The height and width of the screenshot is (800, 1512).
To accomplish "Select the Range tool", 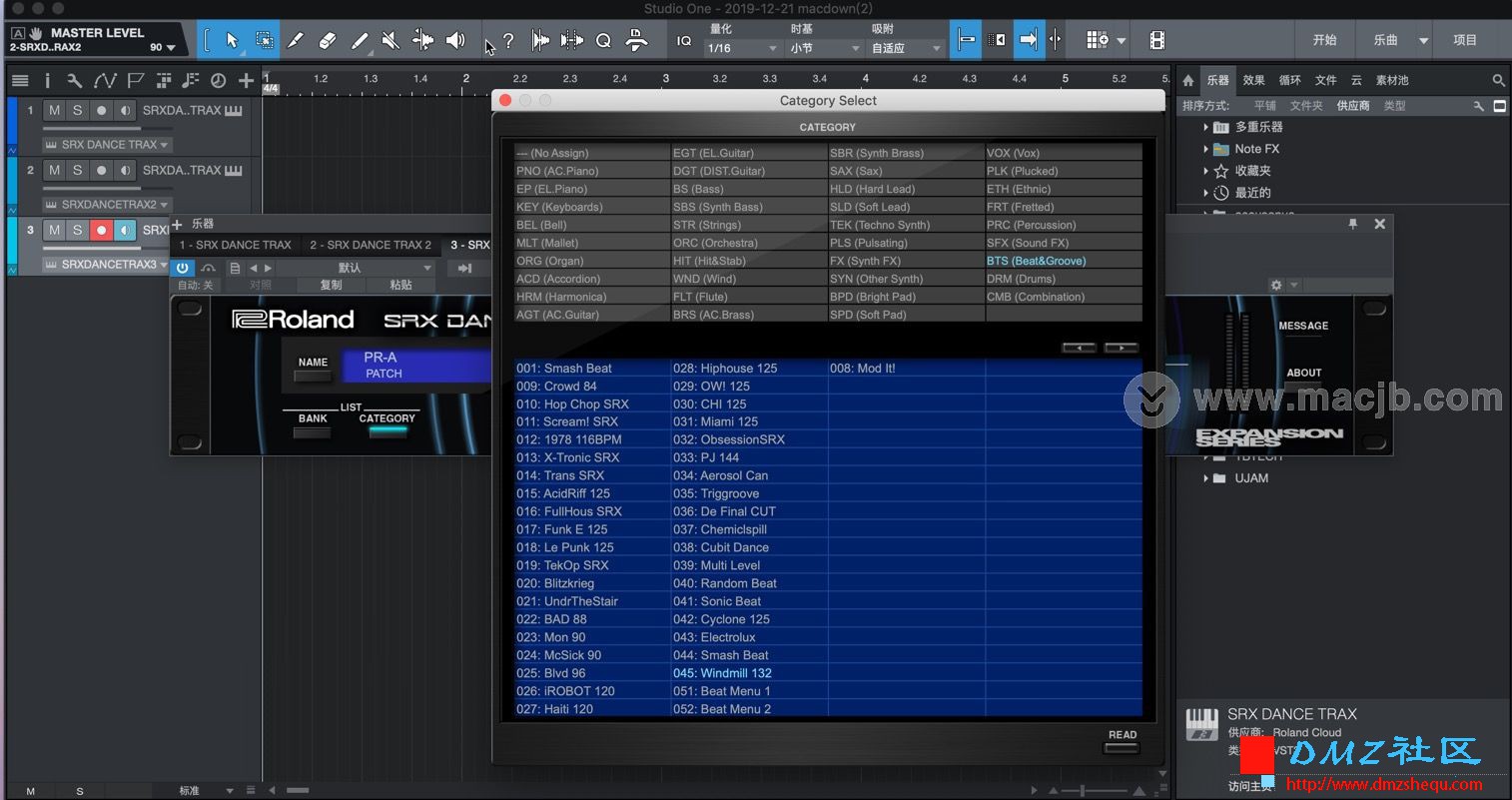I will [x=264, y=40].
